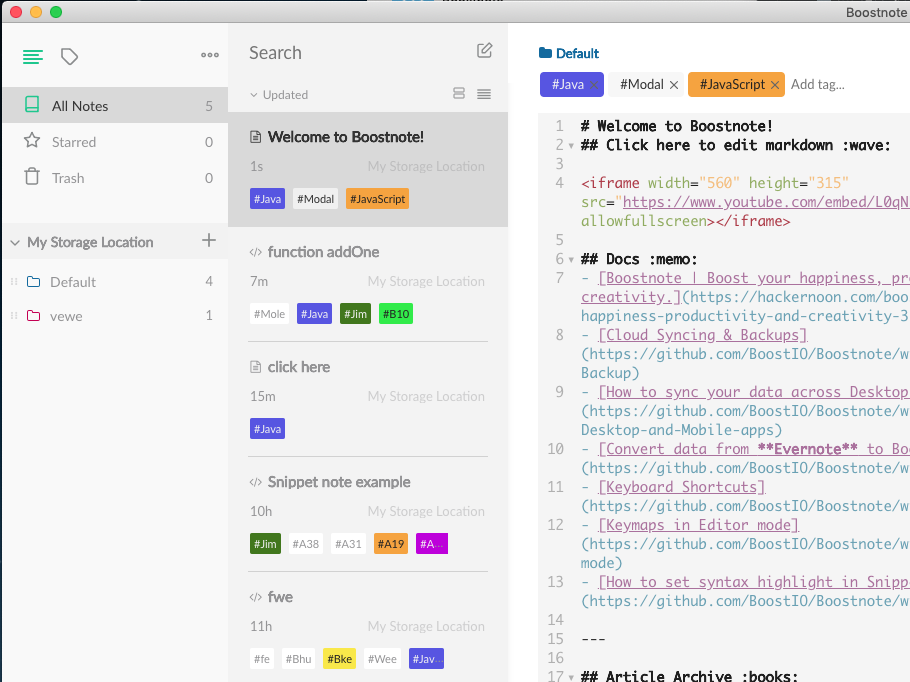The image size is (910, 682).
Task: Open the Updated sort dropdown
Action: (x=279, y=95)
